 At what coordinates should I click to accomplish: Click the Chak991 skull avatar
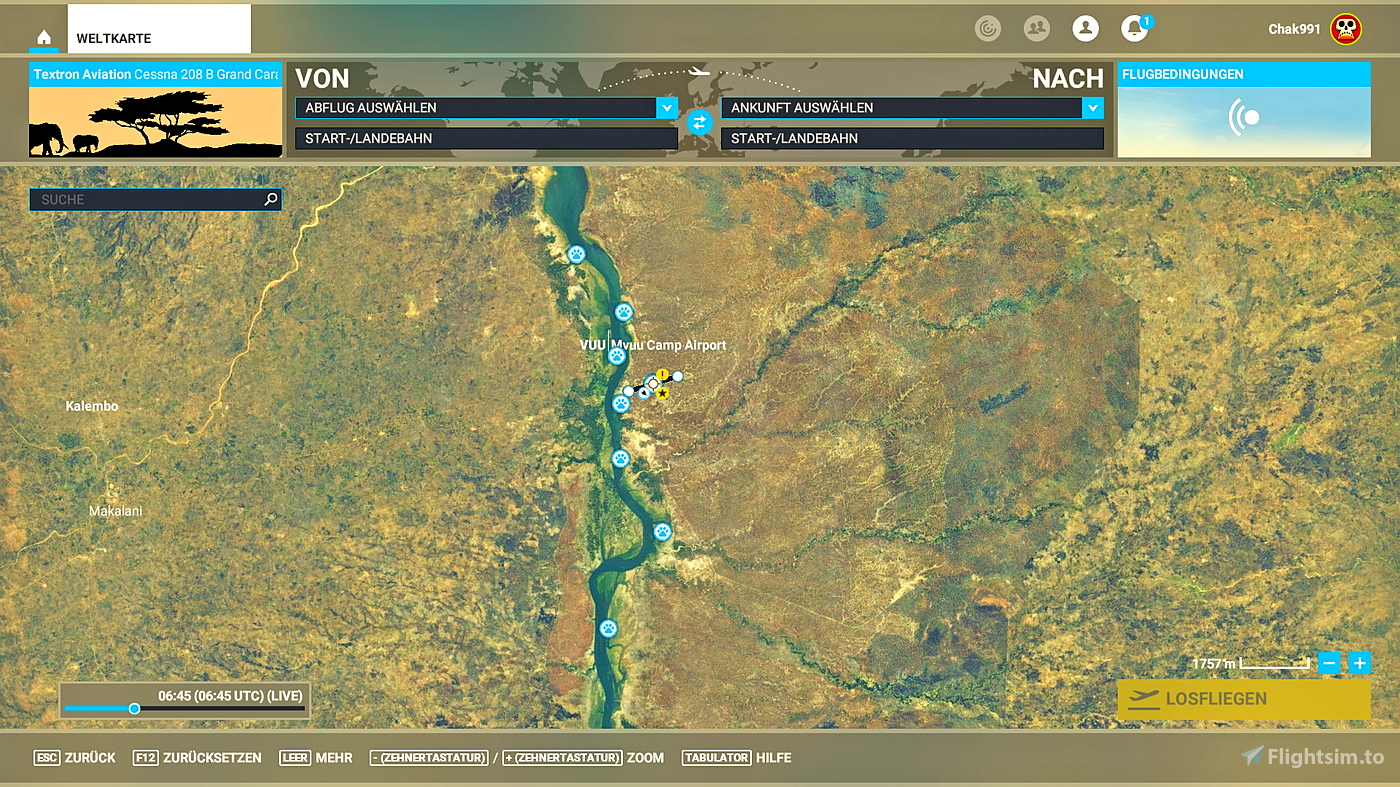1346,29
